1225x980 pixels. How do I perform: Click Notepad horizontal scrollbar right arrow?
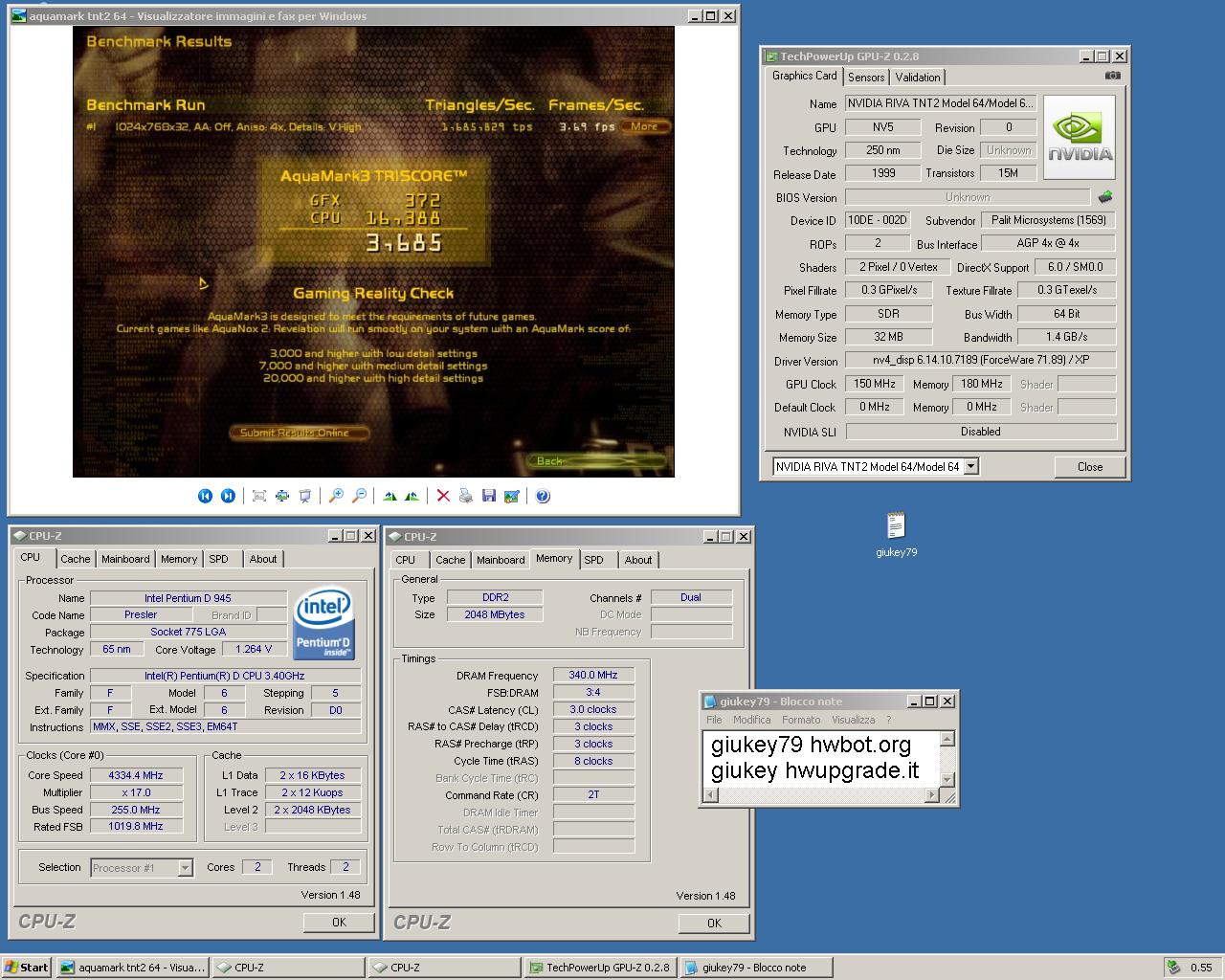point(932,795)
